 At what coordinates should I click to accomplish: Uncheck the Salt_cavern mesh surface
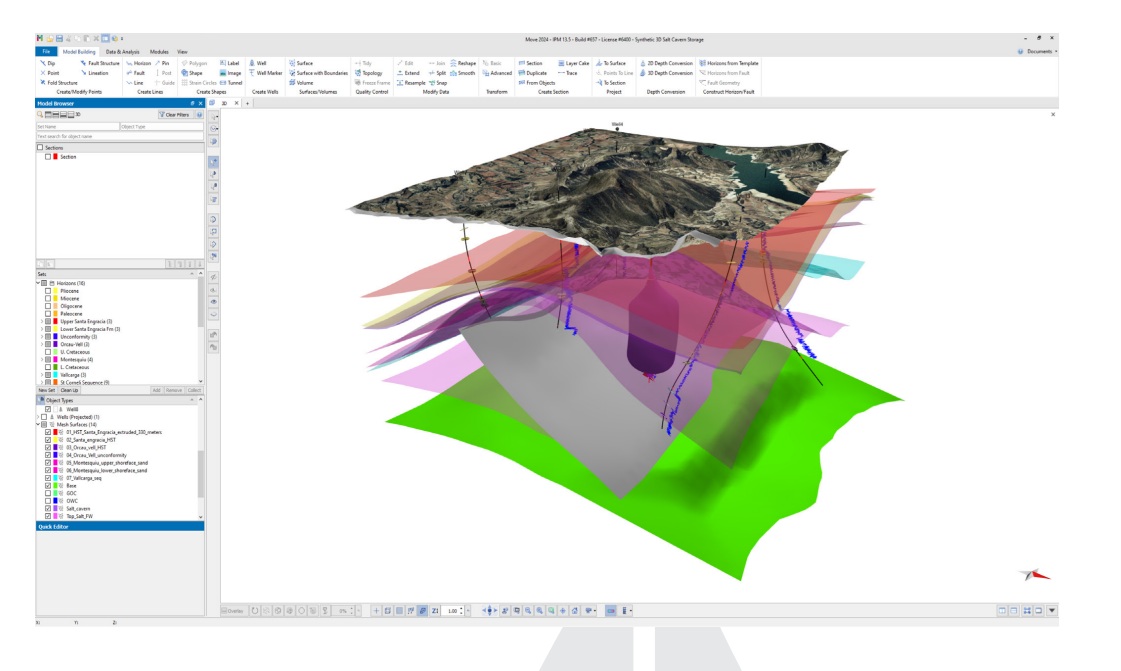point(48,508)
